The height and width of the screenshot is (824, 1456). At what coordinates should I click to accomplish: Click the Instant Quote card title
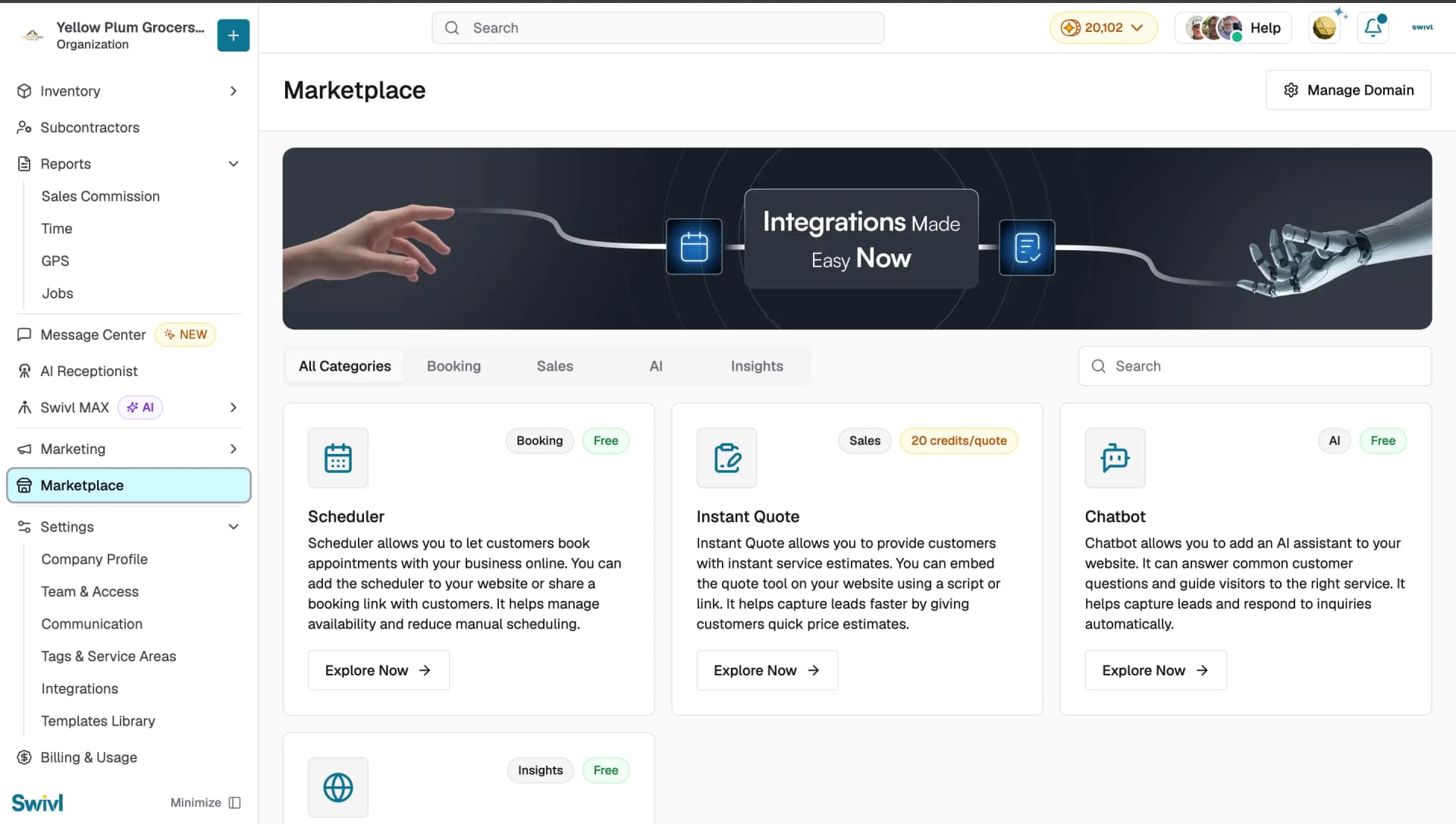[748, 516]
